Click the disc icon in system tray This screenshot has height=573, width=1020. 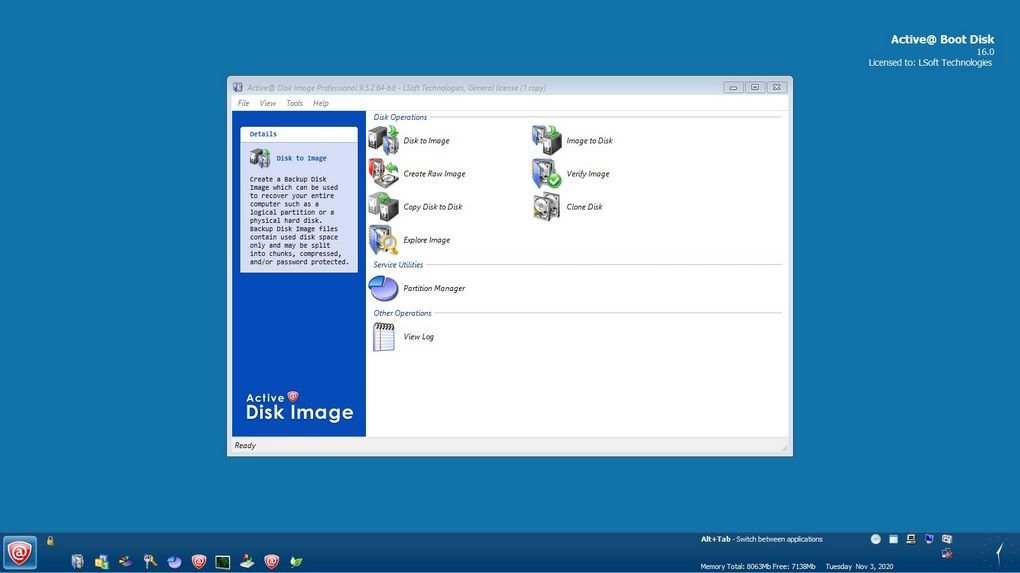pyautogui.click(x=876, y=539)
